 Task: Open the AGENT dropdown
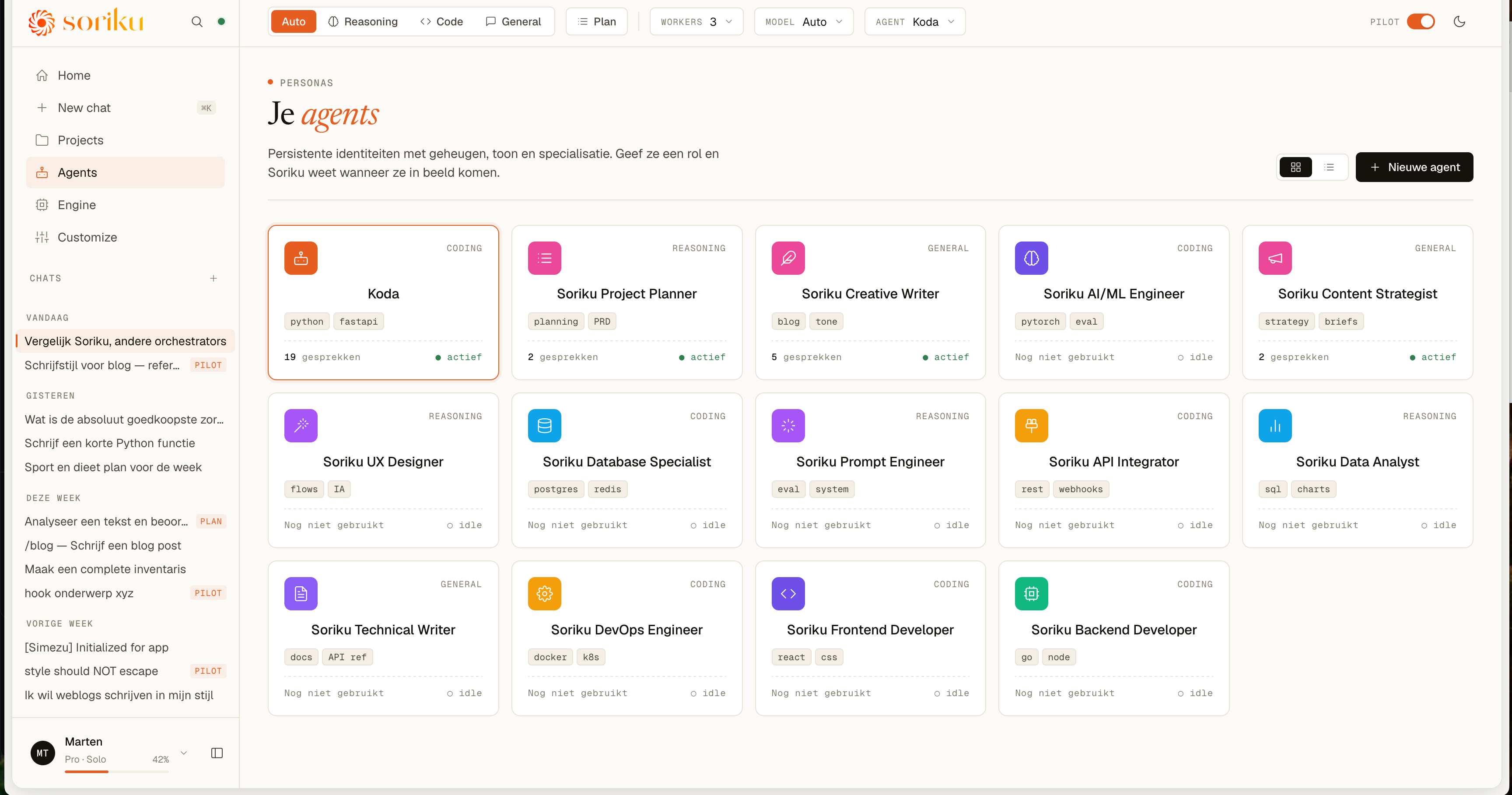pos(914,22)
